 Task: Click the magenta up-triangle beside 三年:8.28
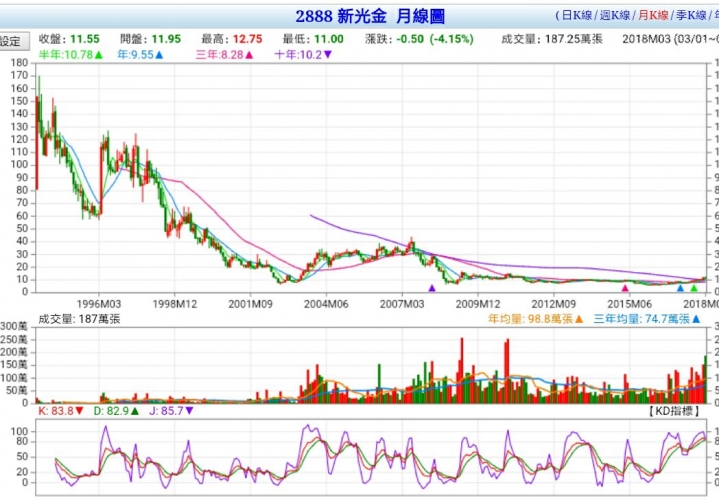click(249, 55)
